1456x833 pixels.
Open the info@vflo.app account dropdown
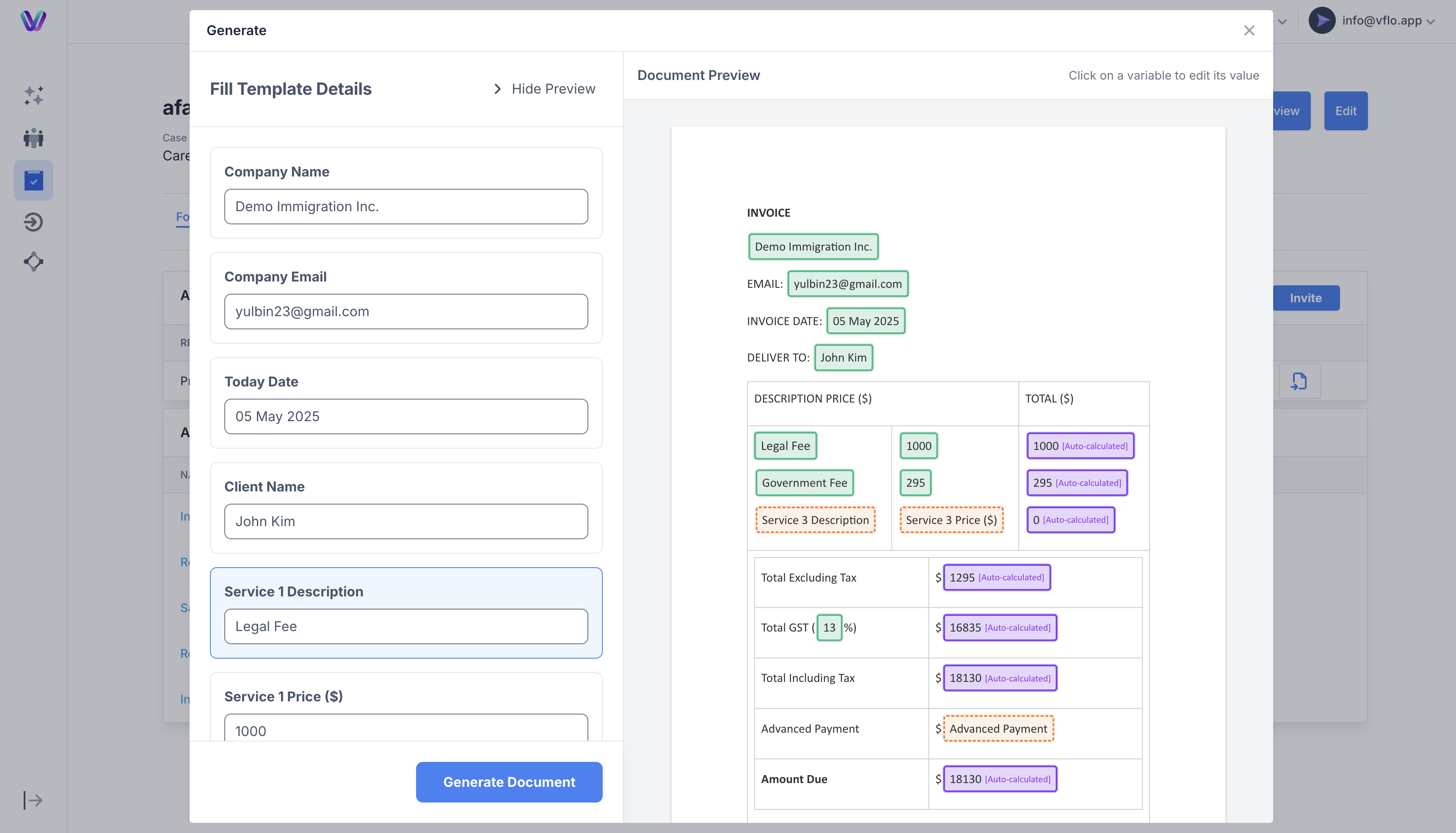pos(1389,21)
